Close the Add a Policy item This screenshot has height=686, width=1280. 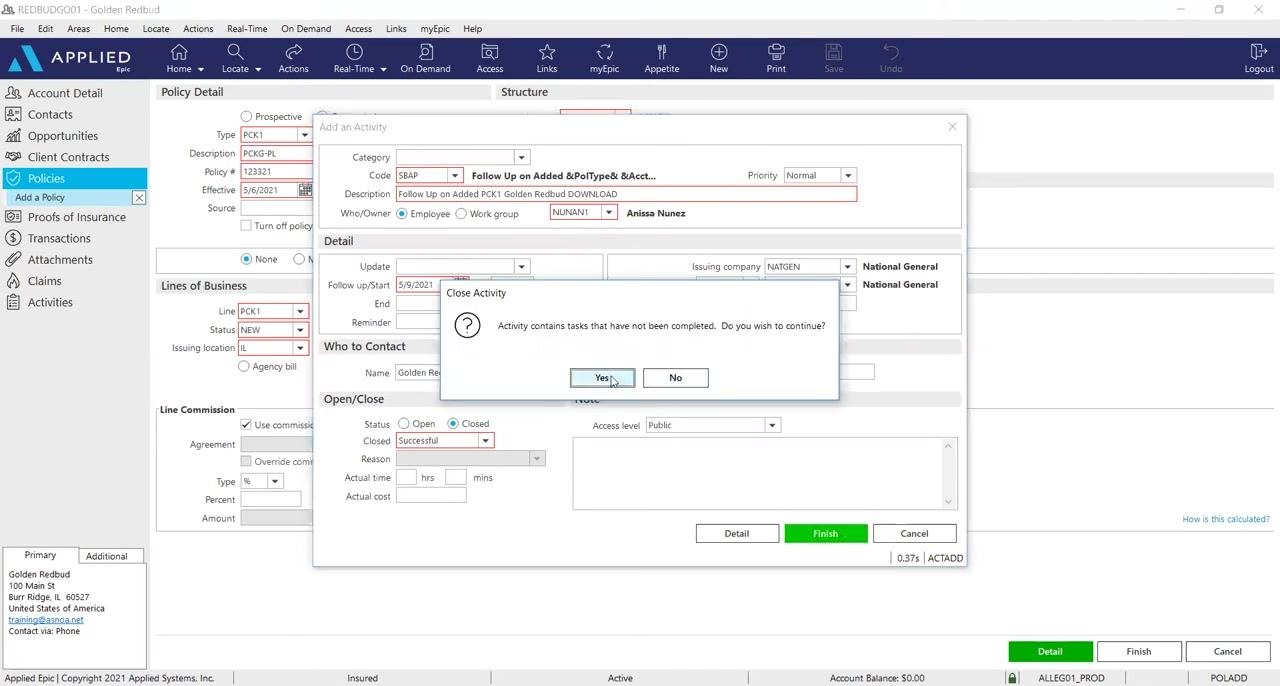point(139,198)
